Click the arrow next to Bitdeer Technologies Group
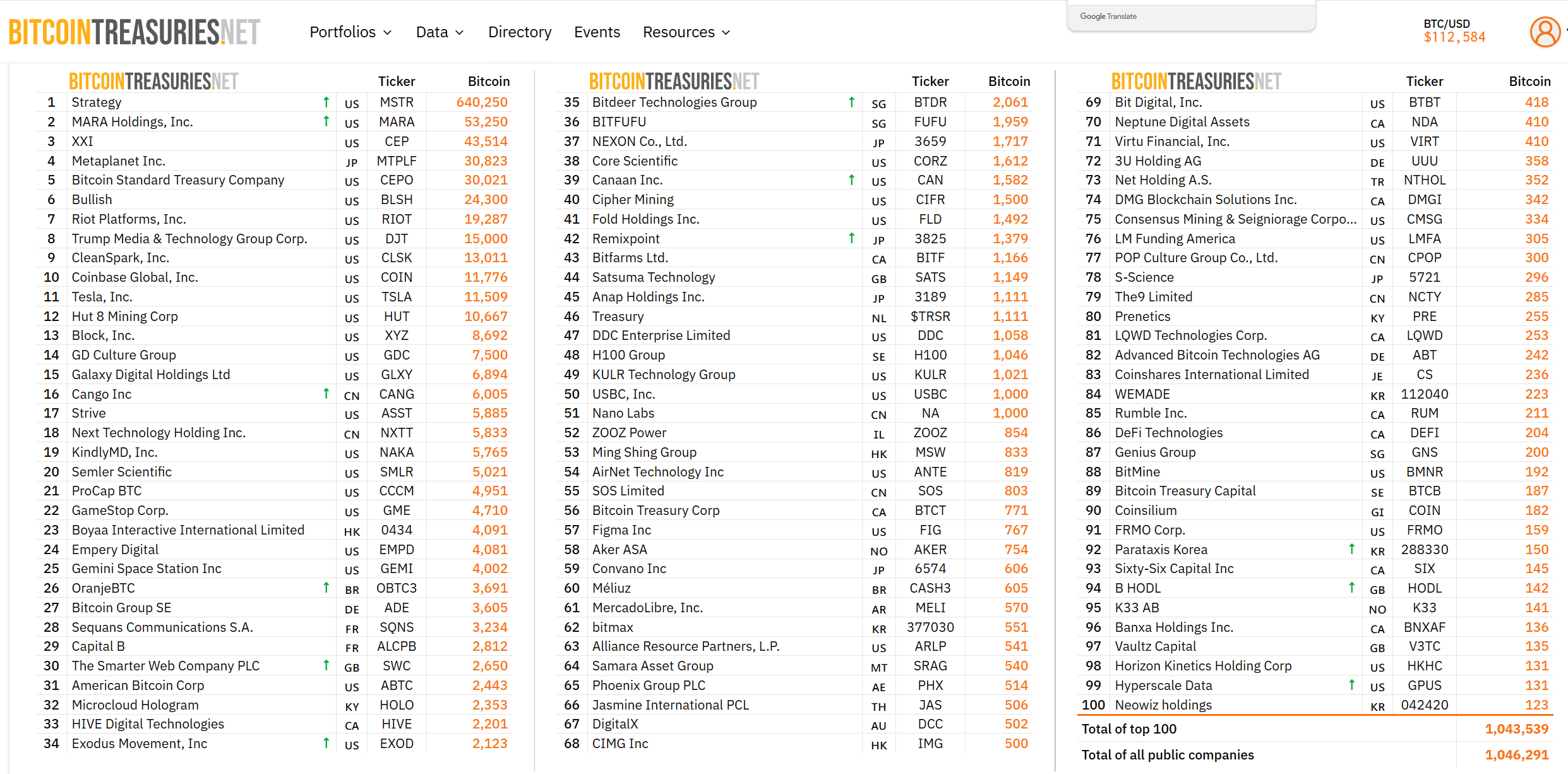Image resolution: width=1568 pixels, height=774 pixels. (851, 102)
